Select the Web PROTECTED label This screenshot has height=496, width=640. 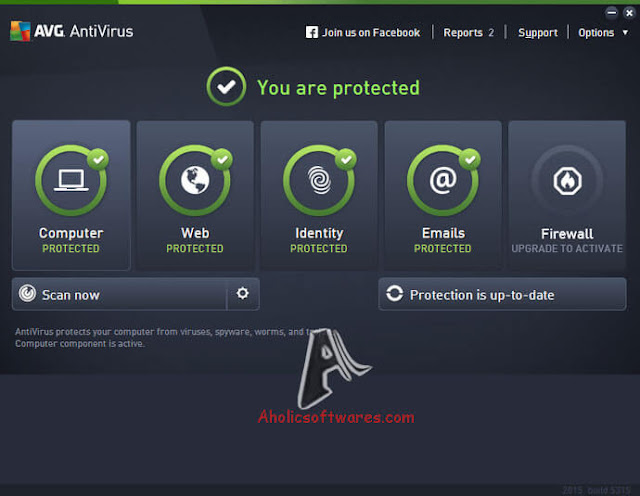tap(195, 248)
